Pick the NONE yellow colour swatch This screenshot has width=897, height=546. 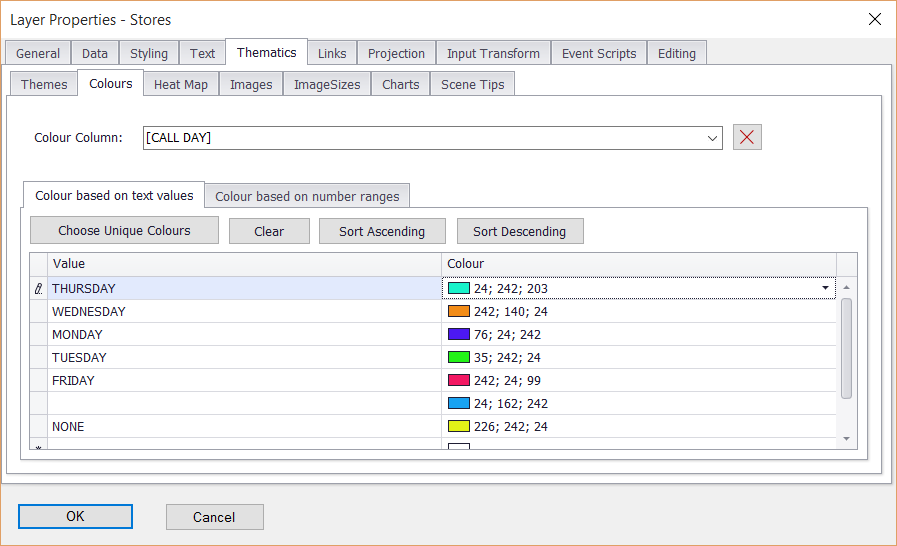click(459, 427)
